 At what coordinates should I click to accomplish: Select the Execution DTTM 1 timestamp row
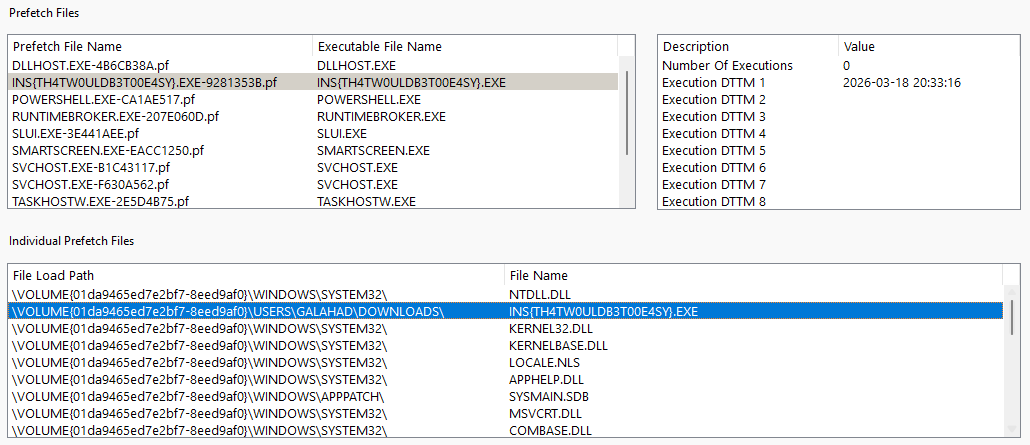[714, 83]
